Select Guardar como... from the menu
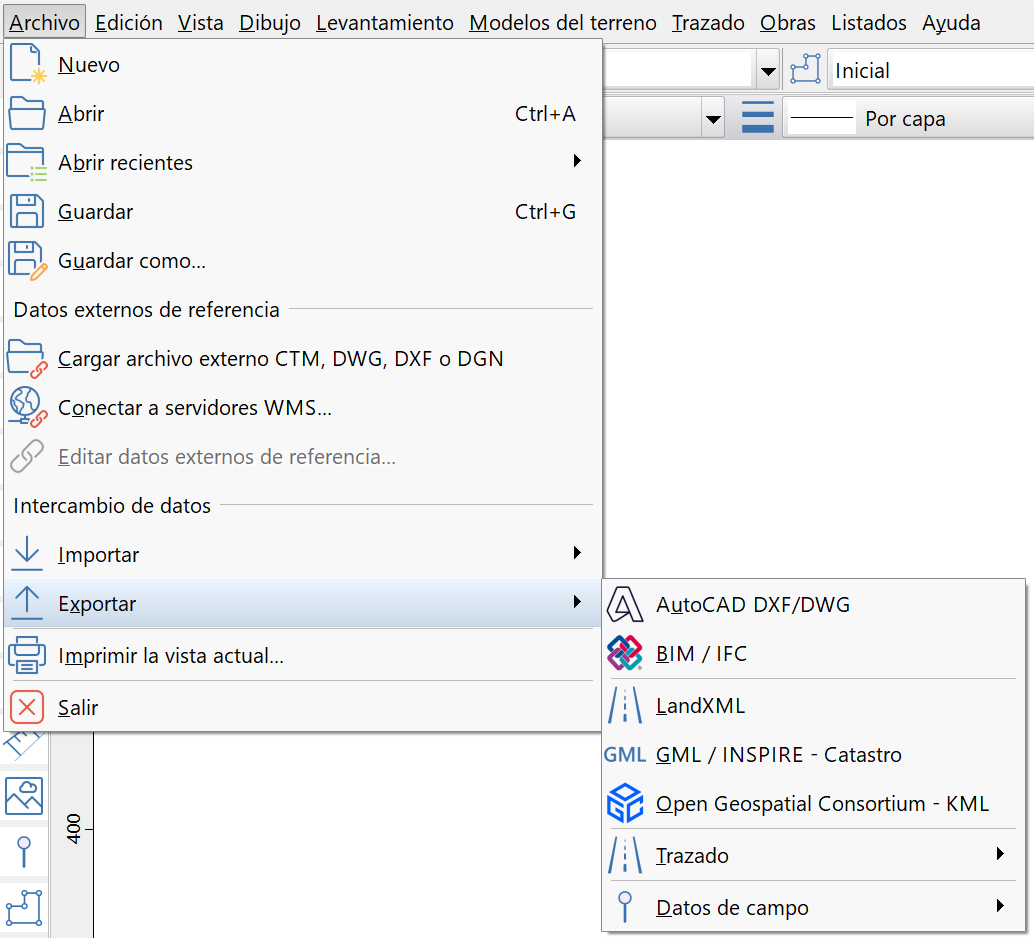 pyautogui.click(x=132, y=261)
